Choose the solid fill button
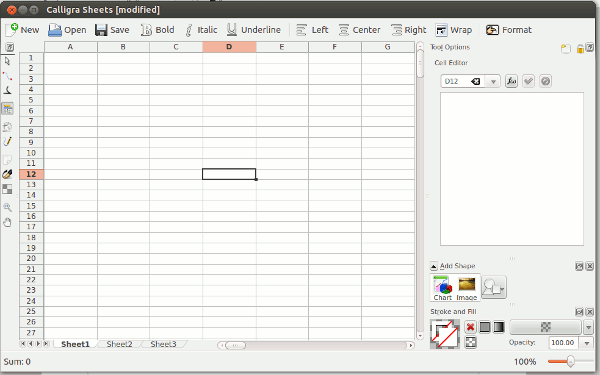The height and width of the screenshot is (375, 600). click(485, 327)
